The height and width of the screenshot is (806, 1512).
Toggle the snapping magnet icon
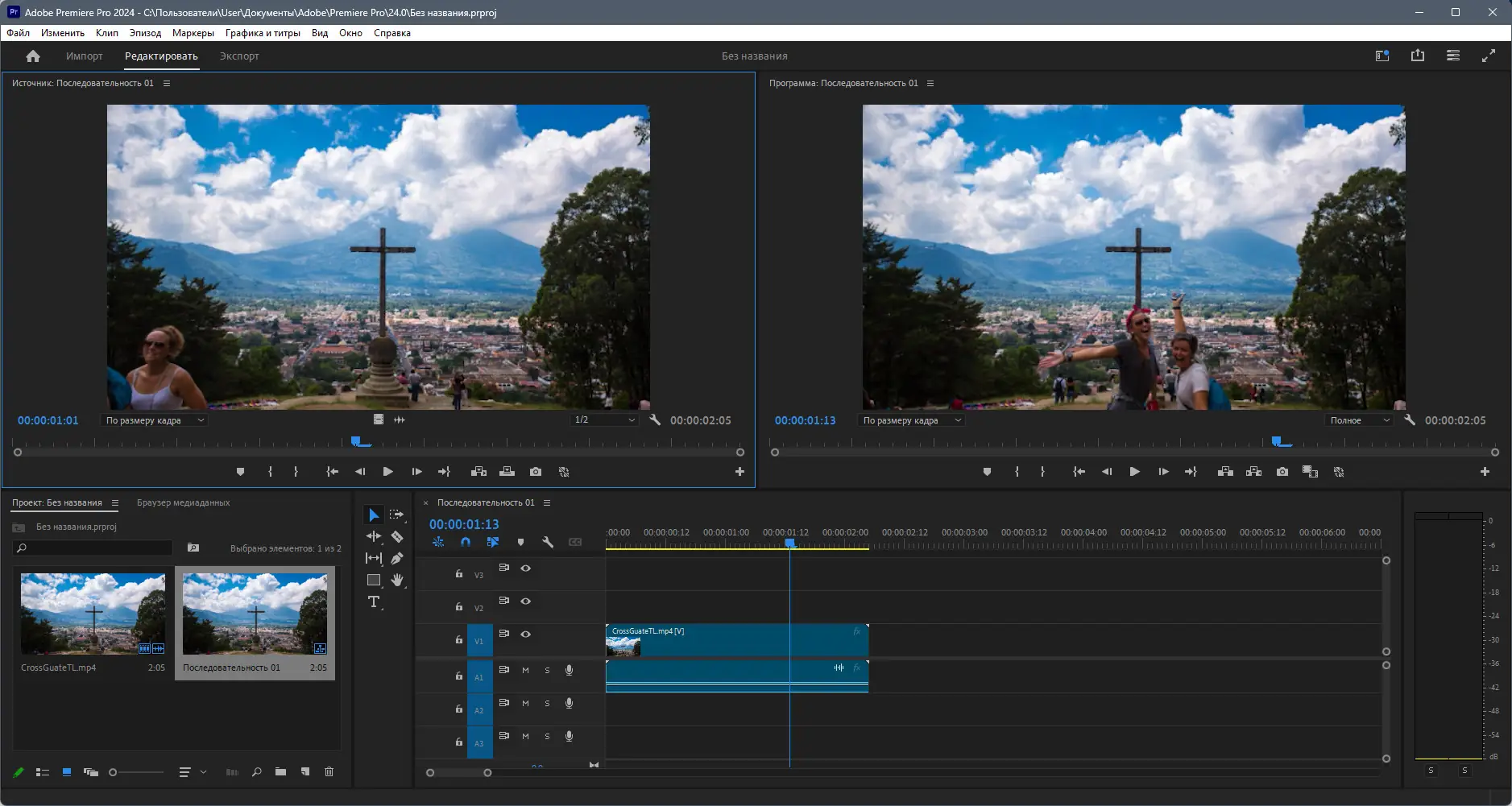(x=466, y=542)
